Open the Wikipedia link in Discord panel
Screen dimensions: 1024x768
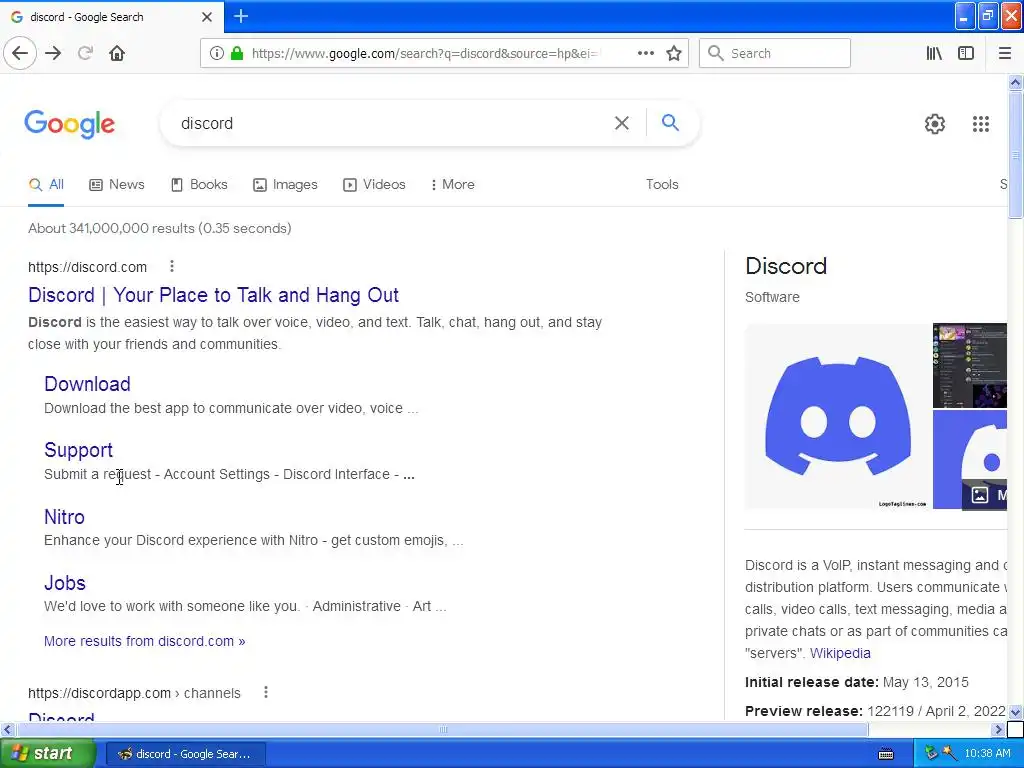840,653
